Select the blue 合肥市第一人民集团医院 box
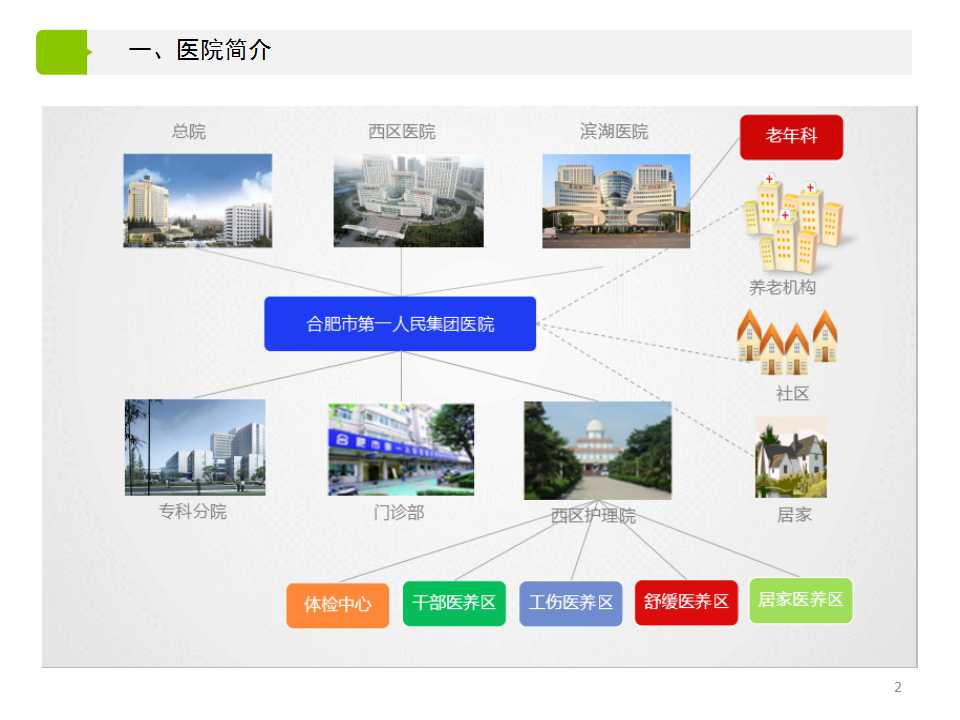This screenshot has width=960, height=720. [400, 324]
